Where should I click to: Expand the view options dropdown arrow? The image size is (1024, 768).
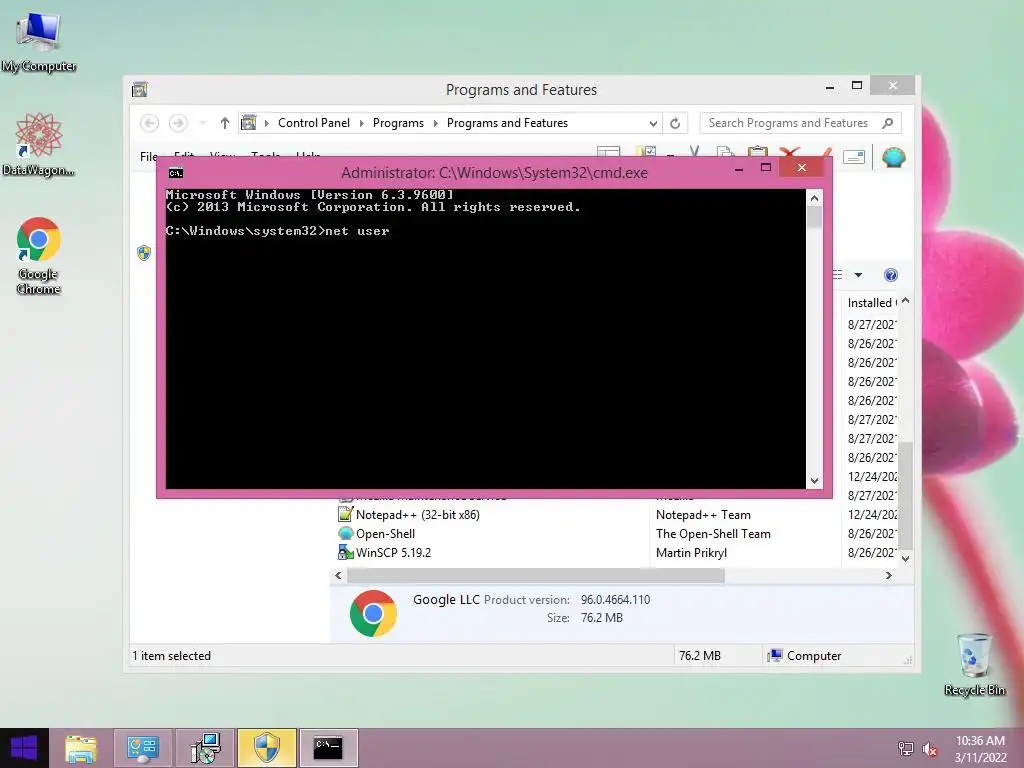[858, 275]
